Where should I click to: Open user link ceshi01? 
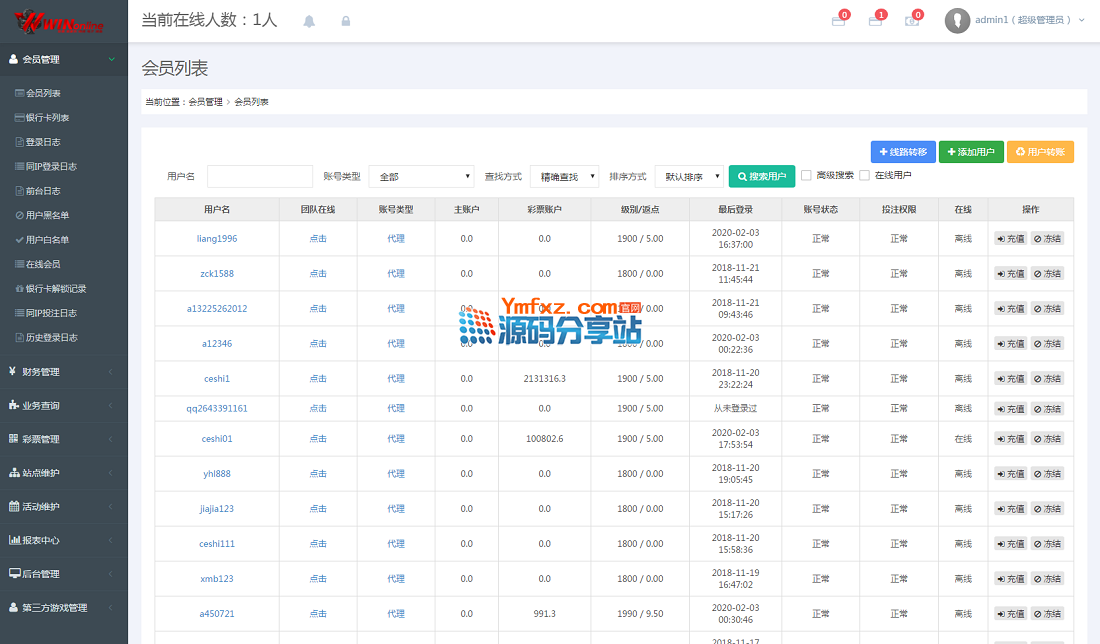(216, 439)
